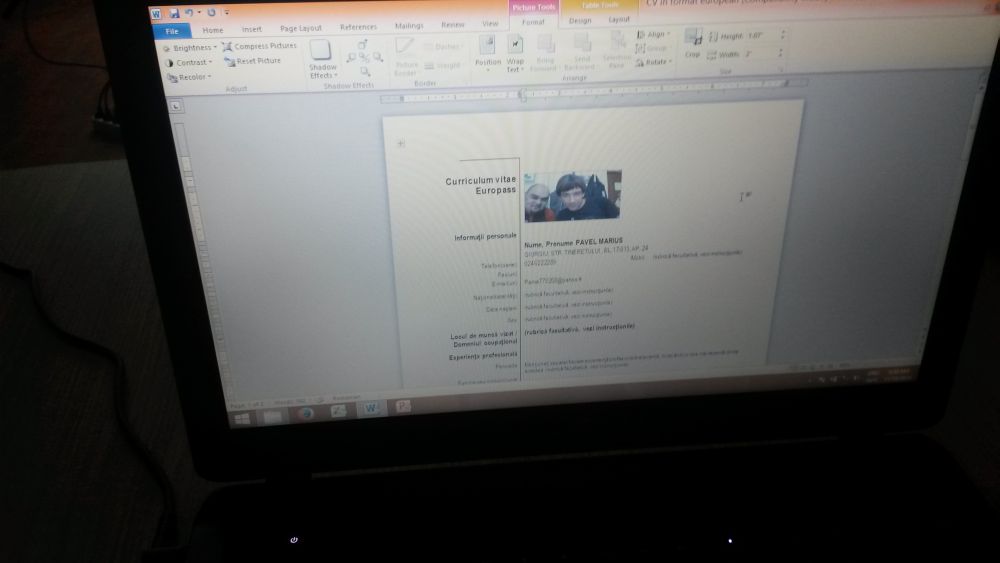Open the Chrome browser from taskbar
Screen dimensions: 1000x563
coord(305,413)
